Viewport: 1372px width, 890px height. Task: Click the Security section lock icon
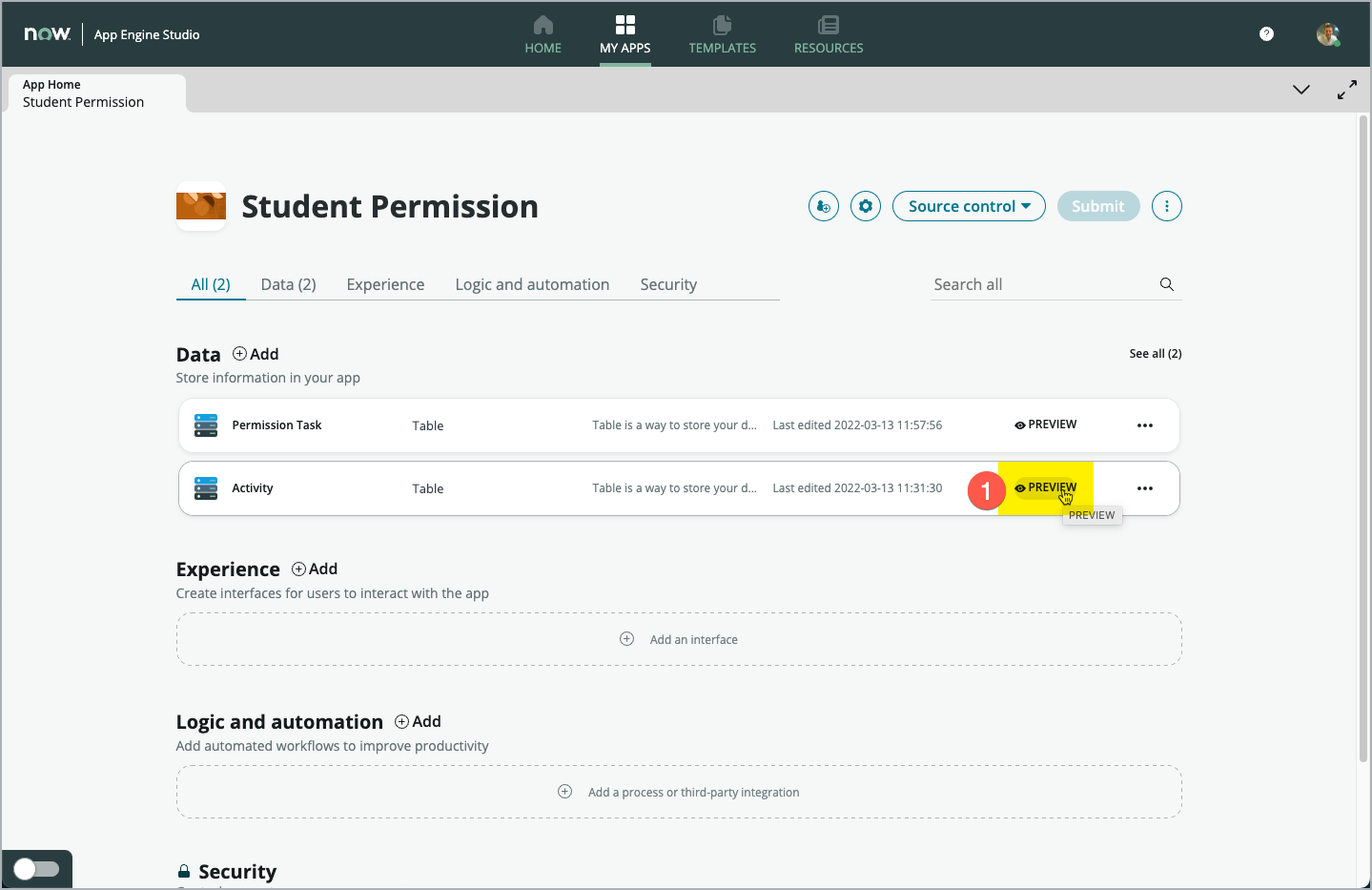184,871
